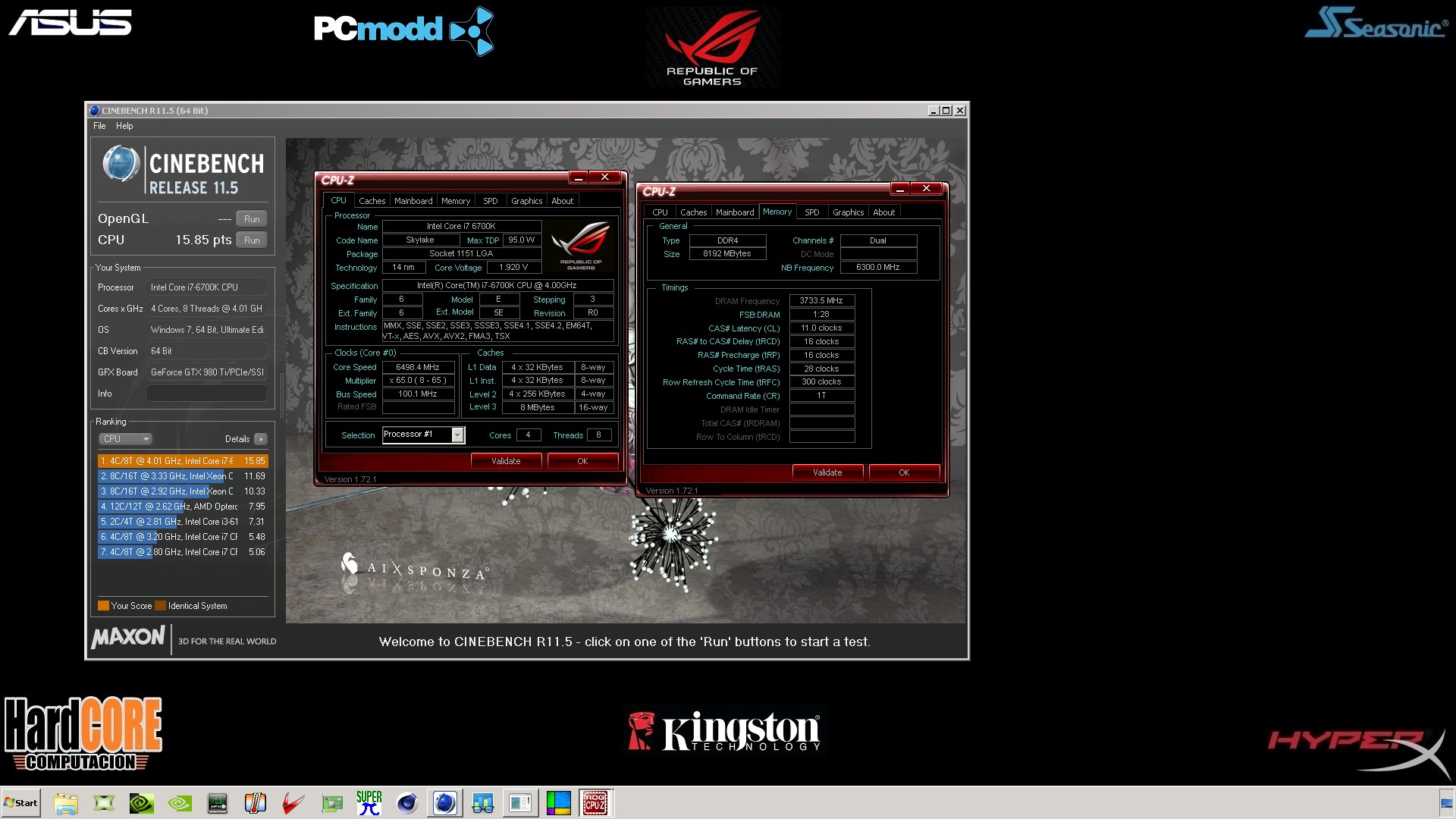
Task: Open SPD tab in left CPU-Z window
Action: [491, 201]
